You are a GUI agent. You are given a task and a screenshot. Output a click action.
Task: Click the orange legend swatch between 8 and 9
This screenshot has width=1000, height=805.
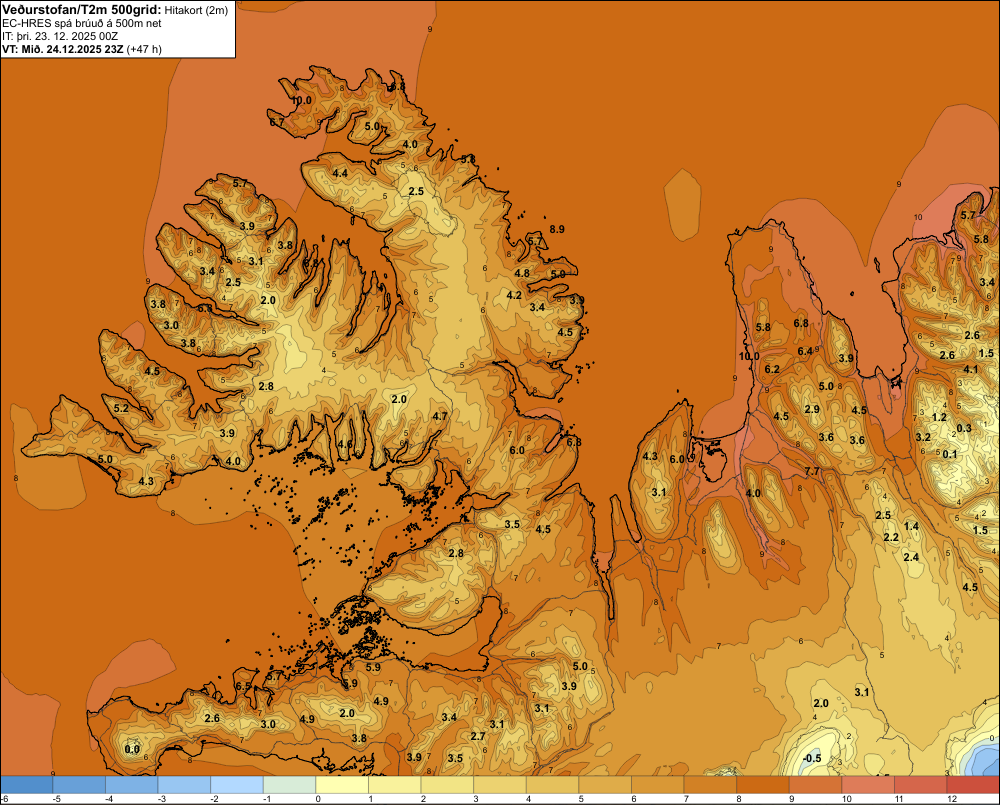point(763,785)
